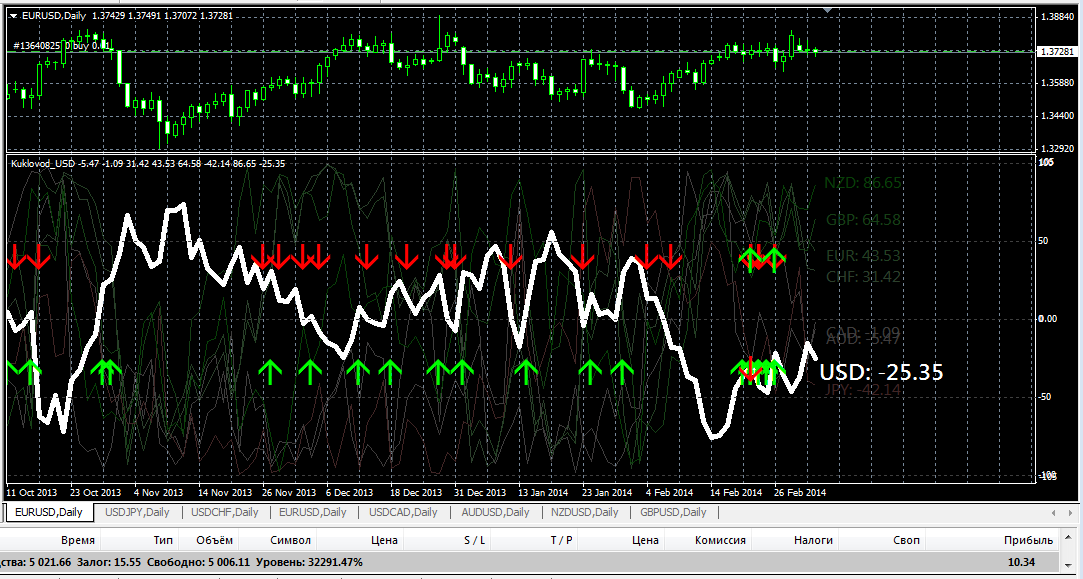Click the 4 Nov 2013 date label
The image size is (1083, 579).
coord(159,493)
